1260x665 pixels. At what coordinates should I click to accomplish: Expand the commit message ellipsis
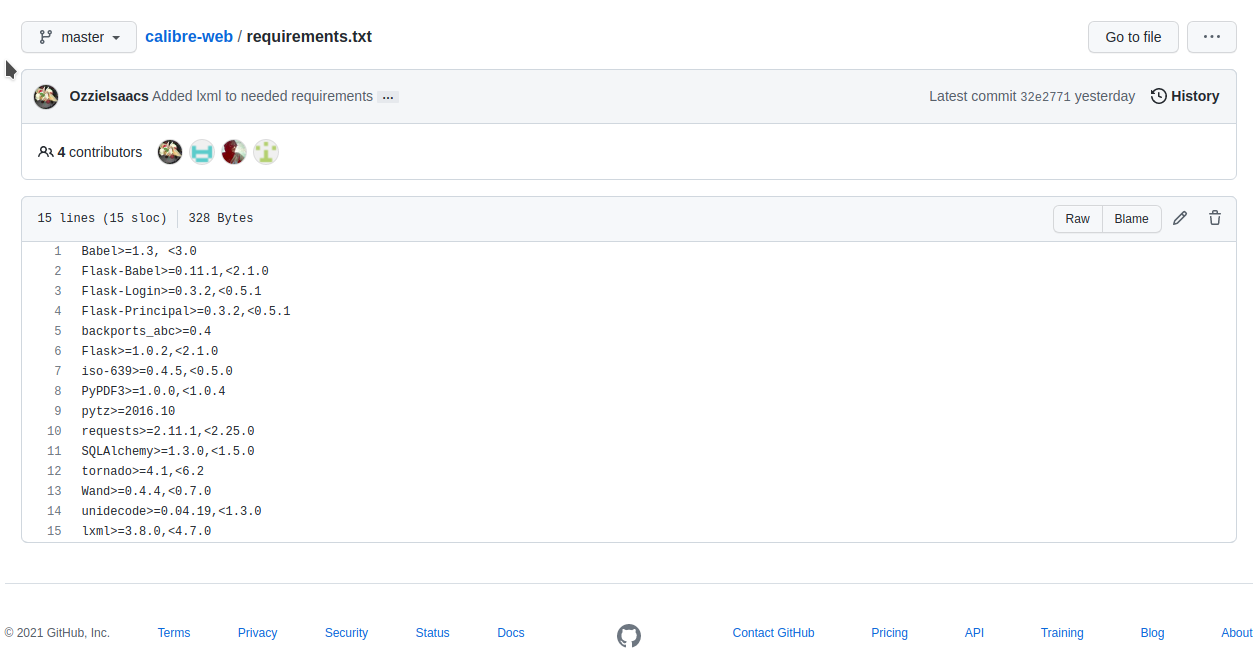[388, 97]
